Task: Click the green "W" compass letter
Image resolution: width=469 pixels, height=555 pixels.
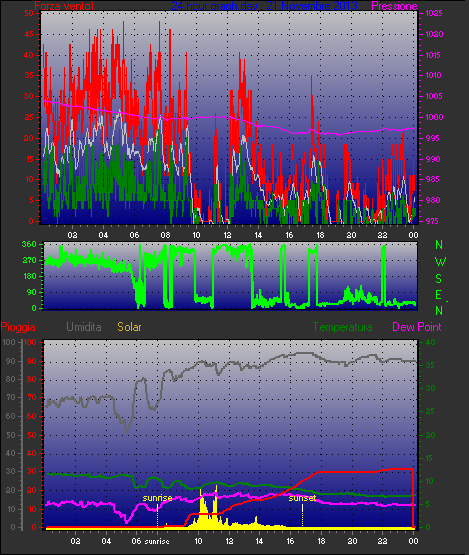Action: [x=440, y=262]
